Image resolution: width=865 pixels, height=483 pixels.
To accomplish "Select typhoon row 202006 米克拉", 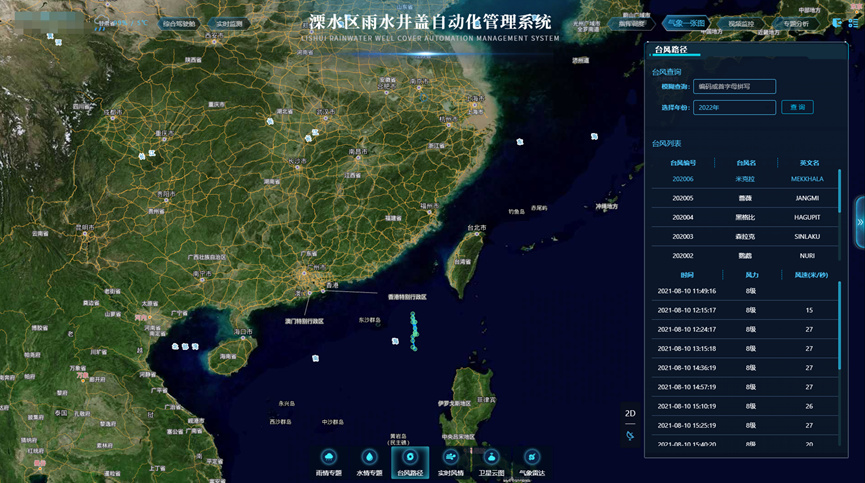I will [744, 179].
